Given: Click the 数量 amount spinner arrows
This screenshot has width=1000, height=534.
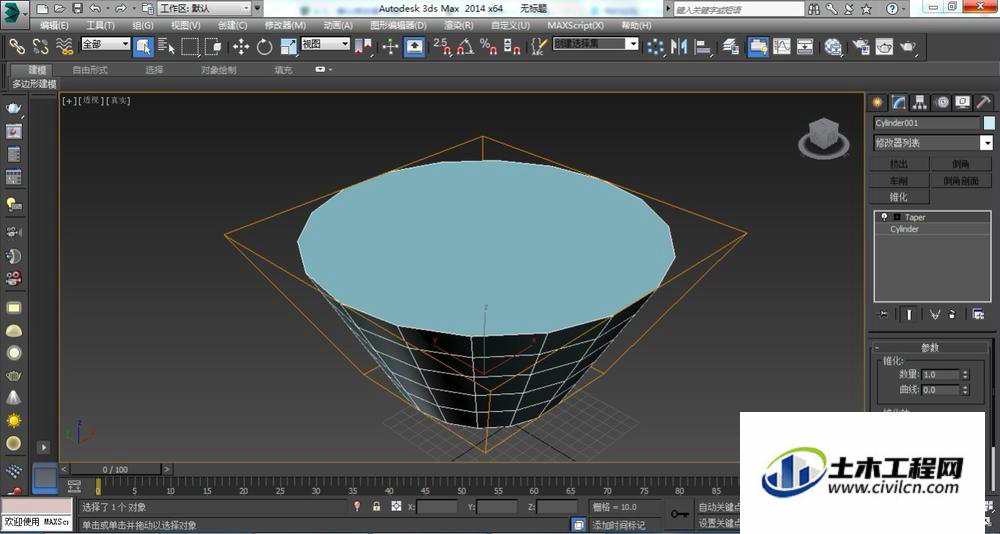Looking at the screenshot, I should point(965,375).
